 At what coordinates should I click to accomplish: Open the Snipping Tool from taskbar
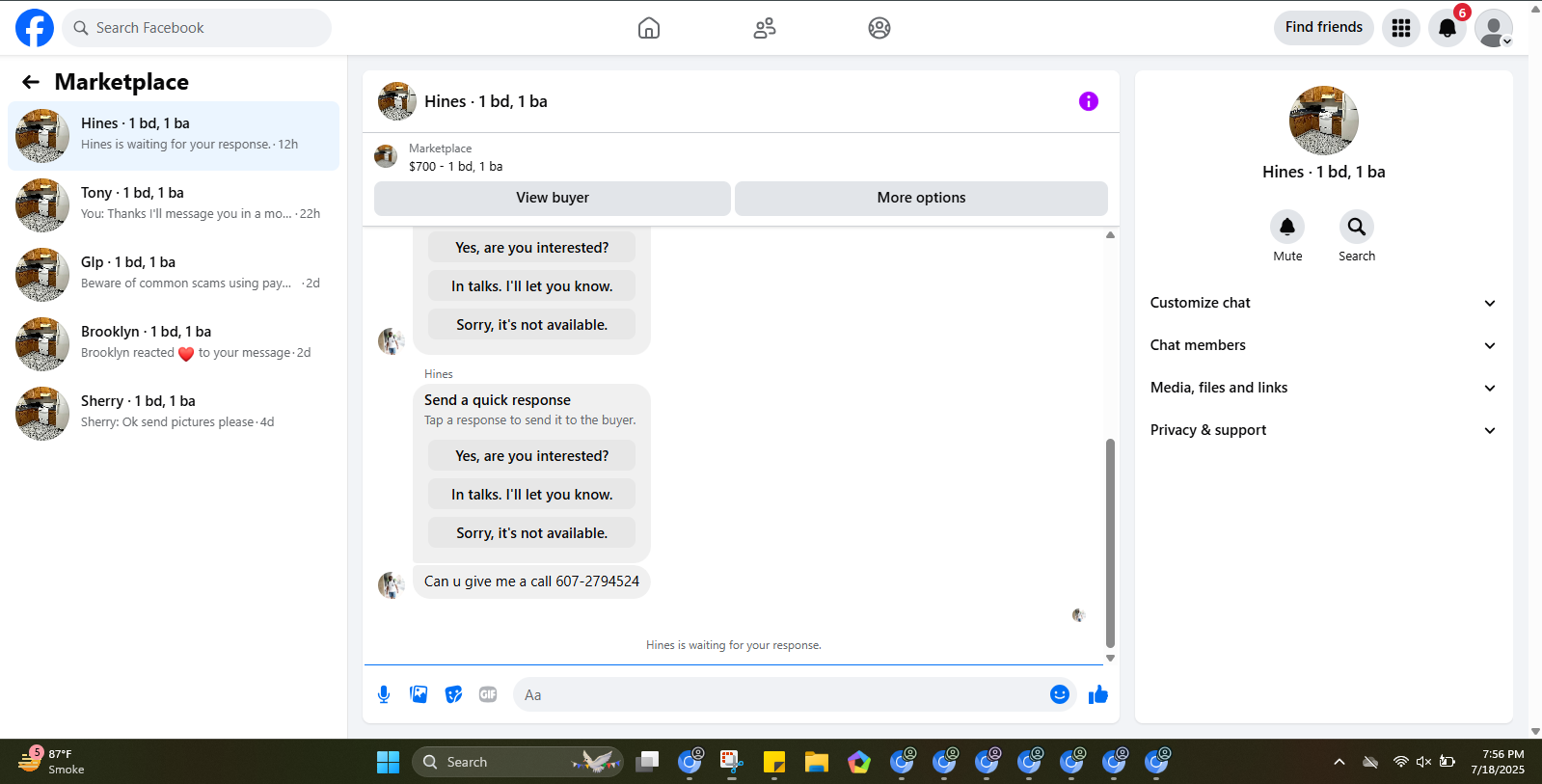pyautogui.click(x=732, y=762)
